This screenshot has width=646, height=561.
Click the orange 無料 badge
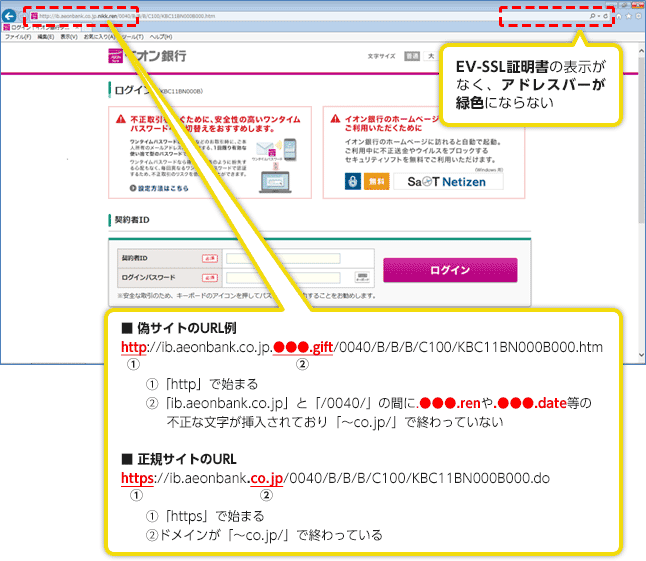pyautogui.click(x=377, y=181)
